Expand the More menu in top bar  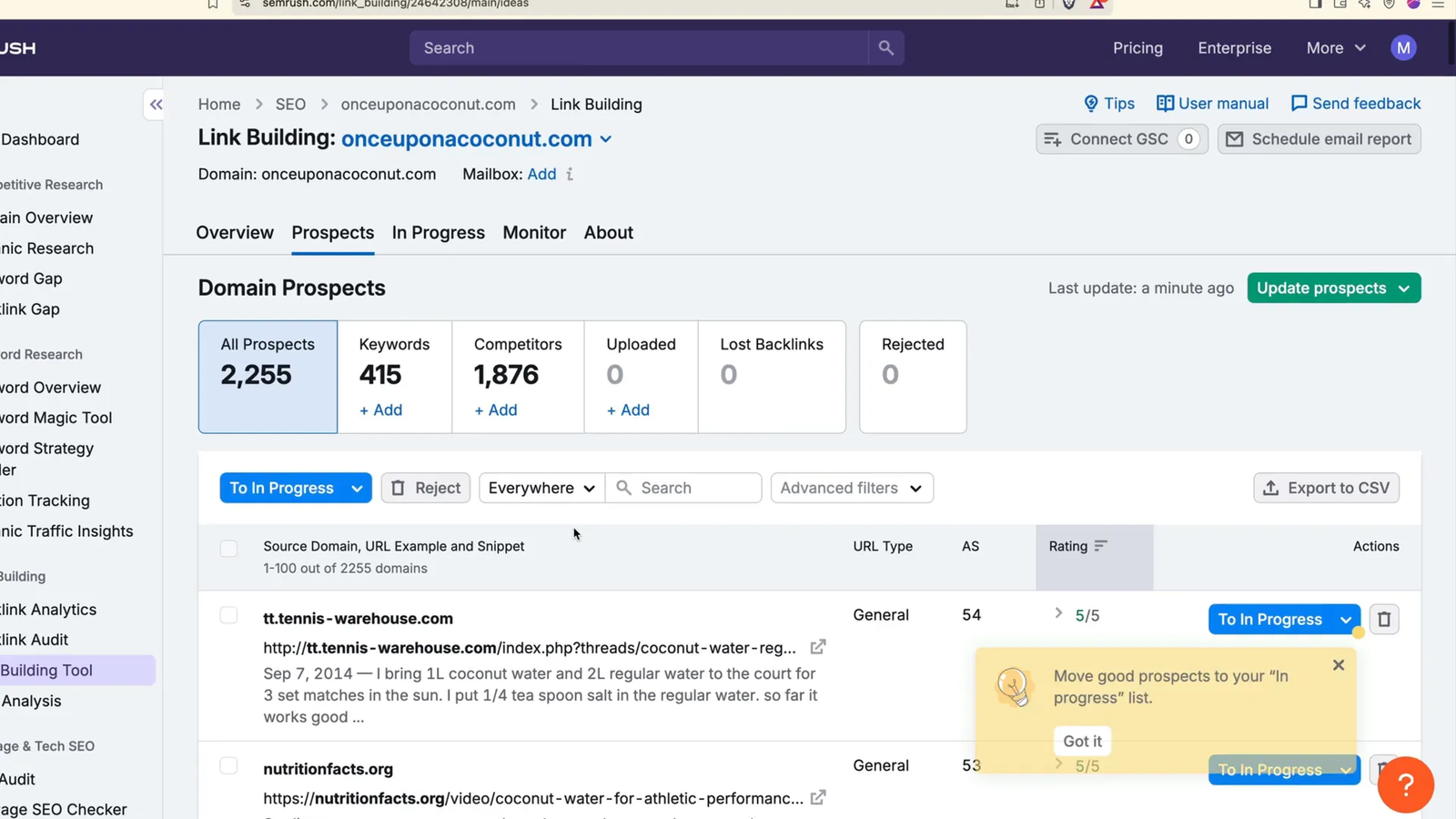1335,48
